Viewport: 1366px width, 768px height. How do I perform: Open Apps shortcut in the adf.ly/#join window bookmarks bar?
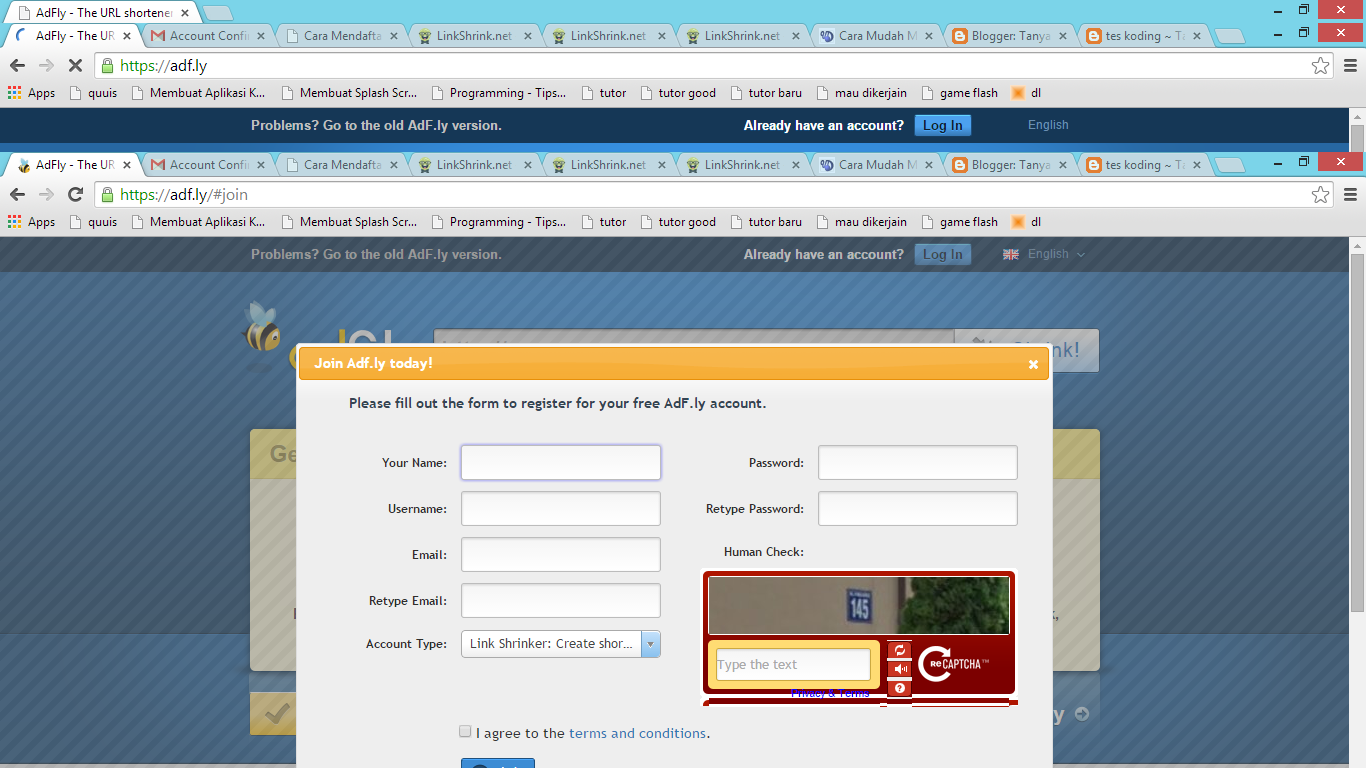[32, 222]
